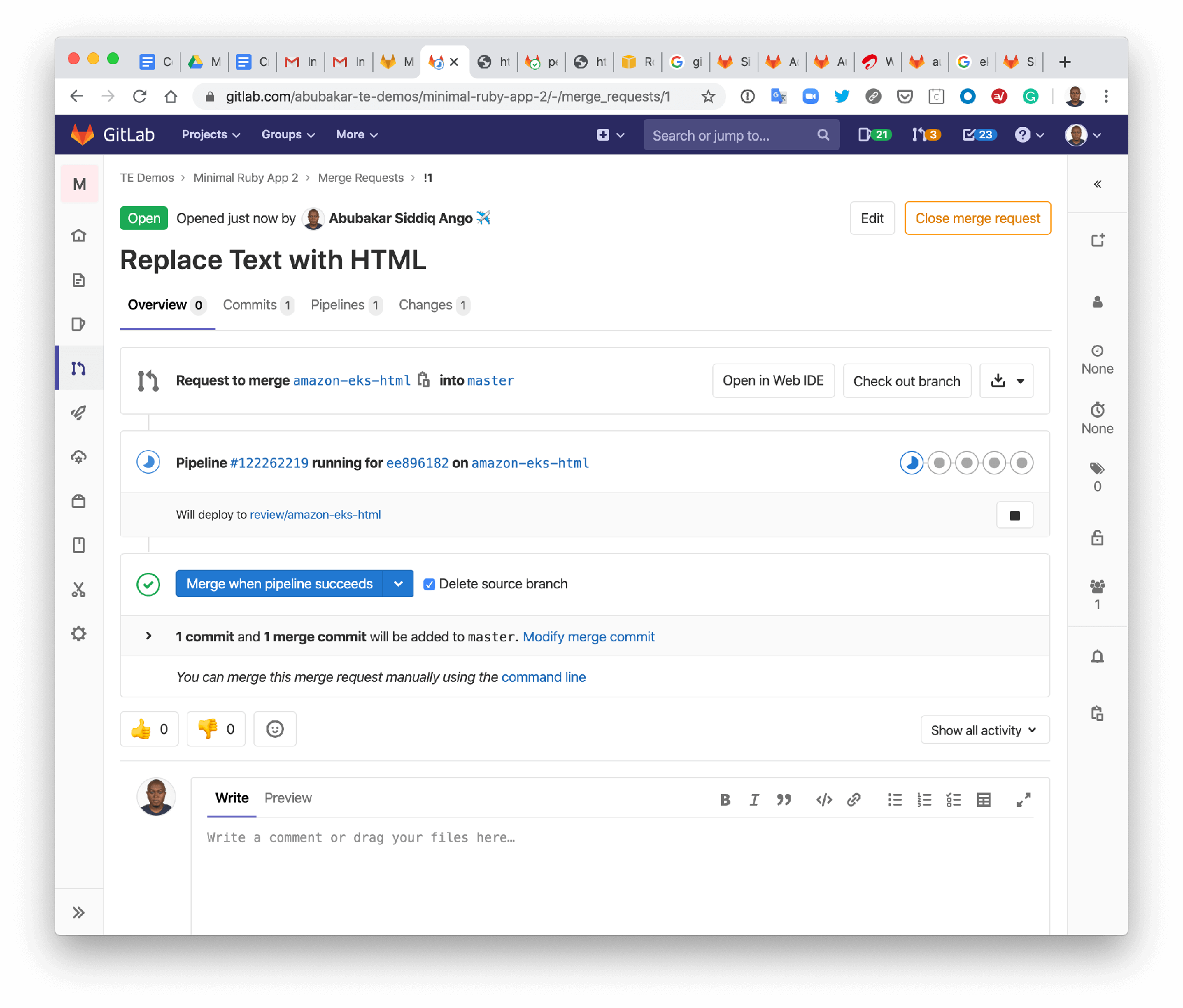Insert a table in the comment editor

(x=983, y=800)
